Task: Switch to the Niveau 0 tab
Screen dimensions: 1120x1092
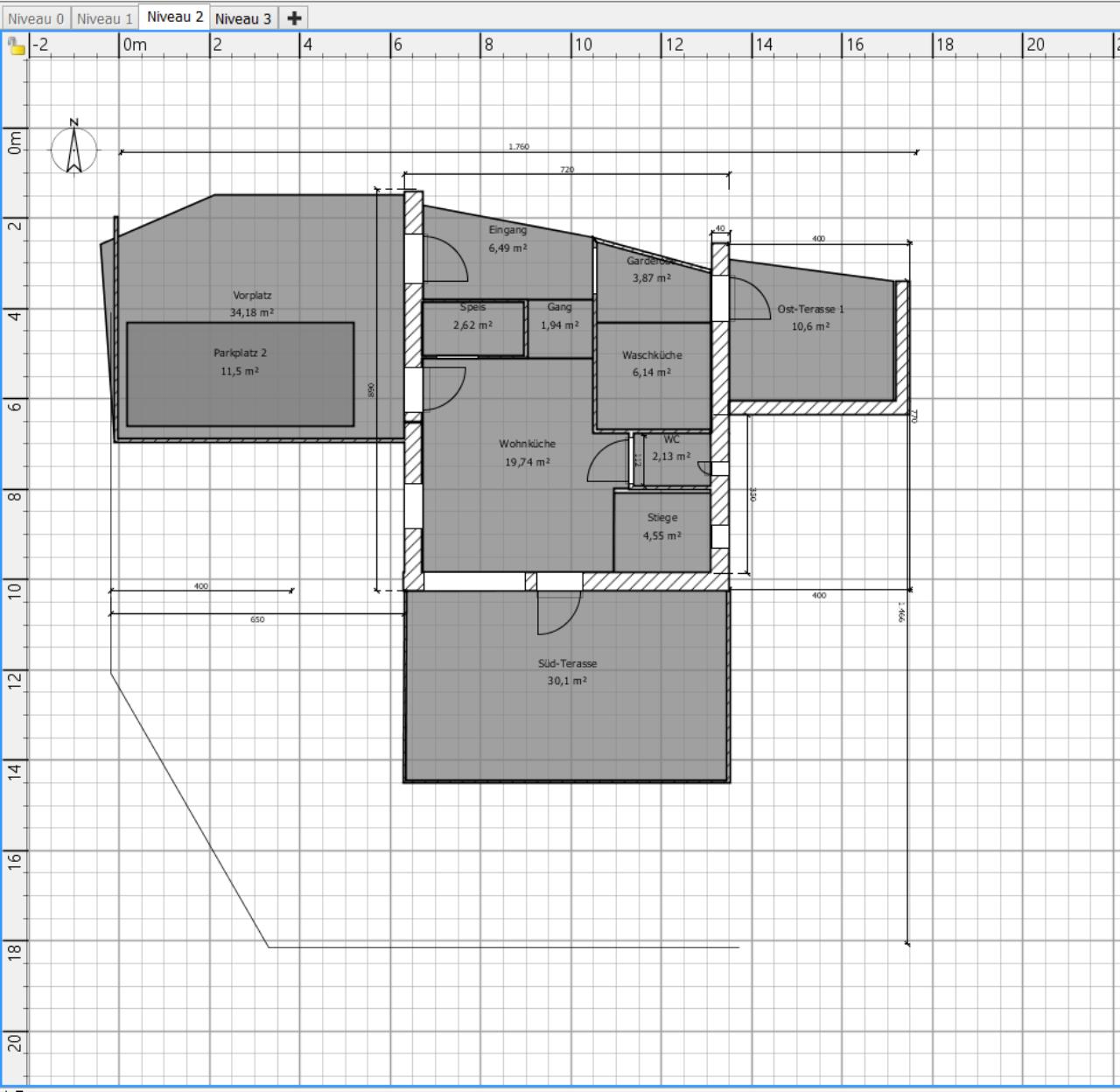Action: (x=36, y=18)
